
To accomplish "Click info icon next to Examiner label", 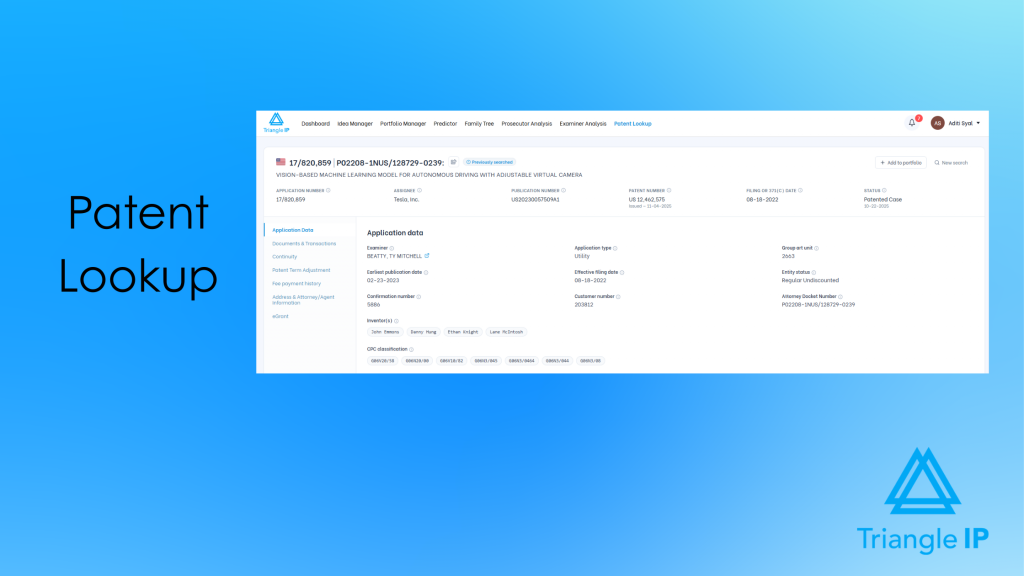I will click(x=392, y=248).
